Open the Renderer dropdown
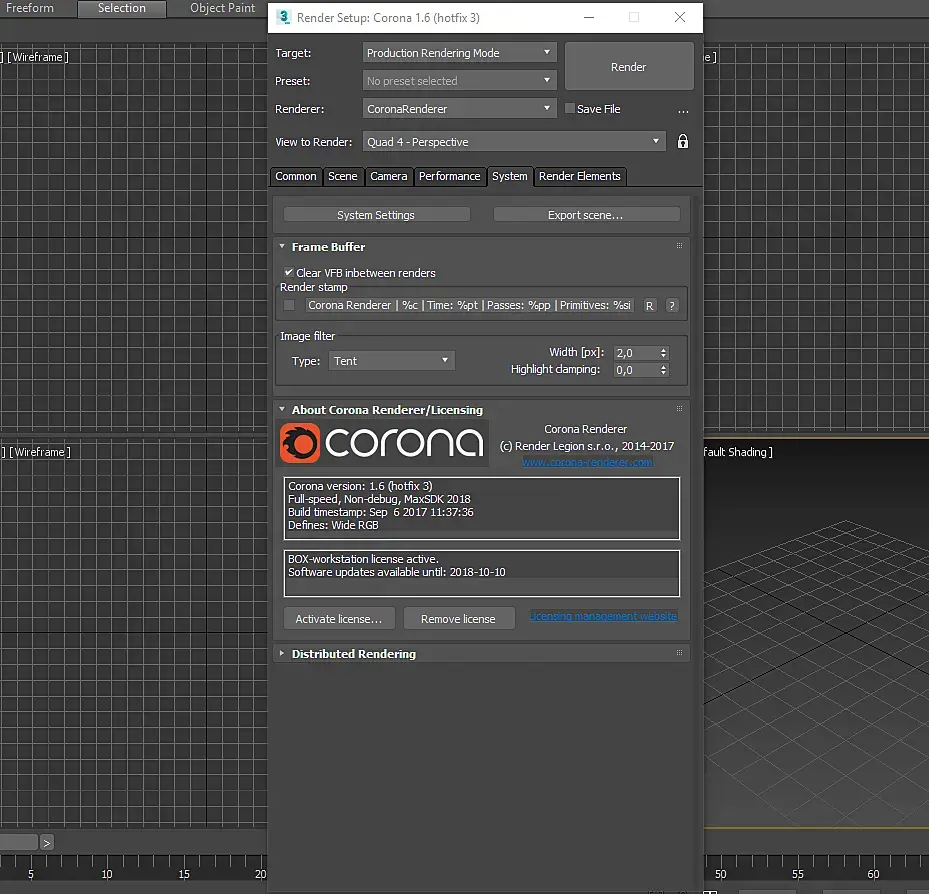The width and height of the screenshot is (929, 894). [459, 109]
